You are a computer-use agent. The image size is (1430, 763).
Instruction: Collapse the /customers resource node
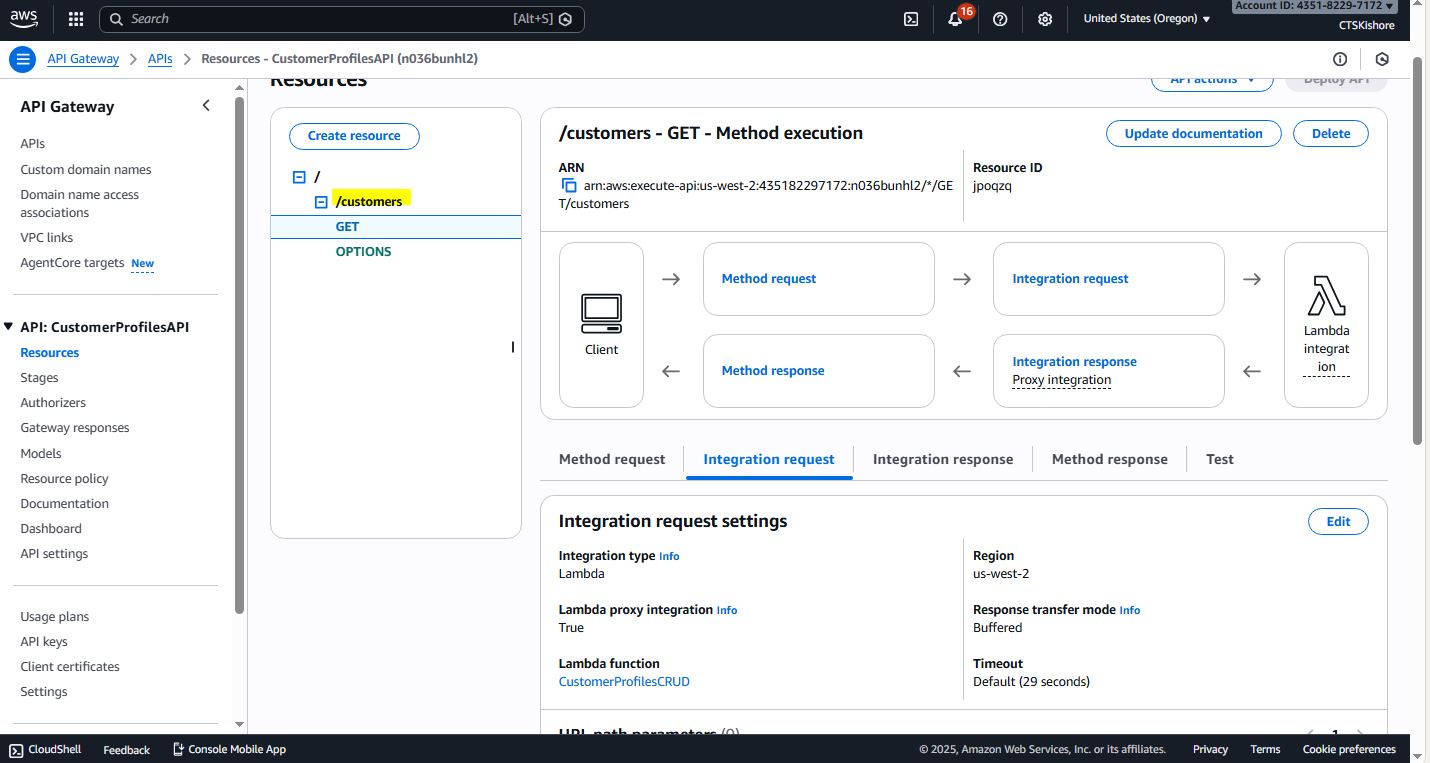click(x=321, y=202)
